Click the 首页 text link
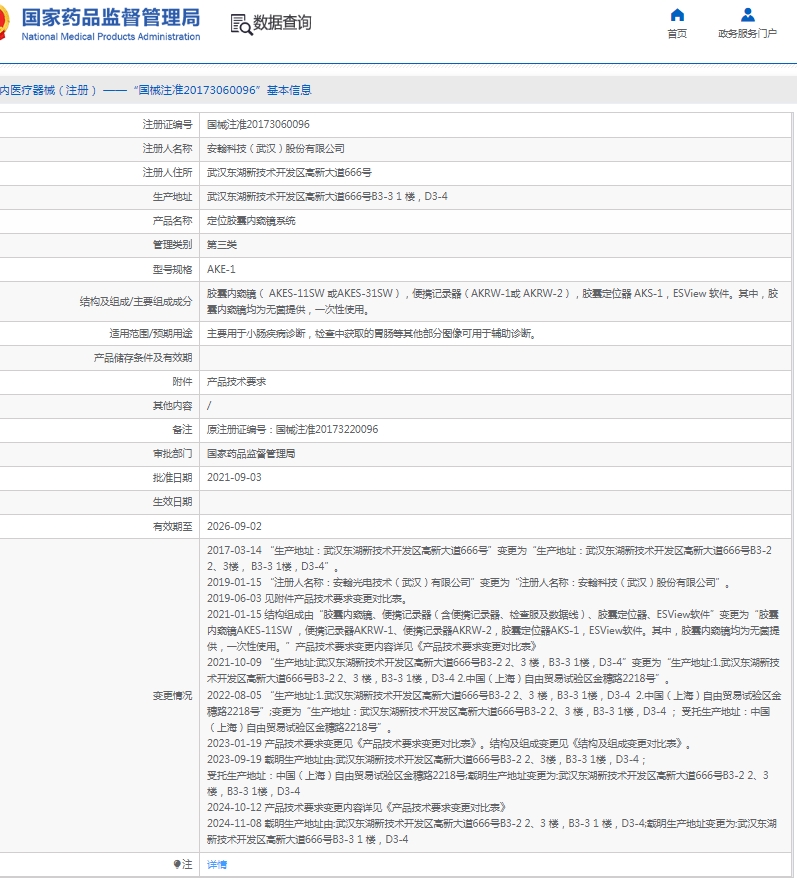The width and height of the screenshot is (797, 886). pyautogui.click(x=677, y=34)
